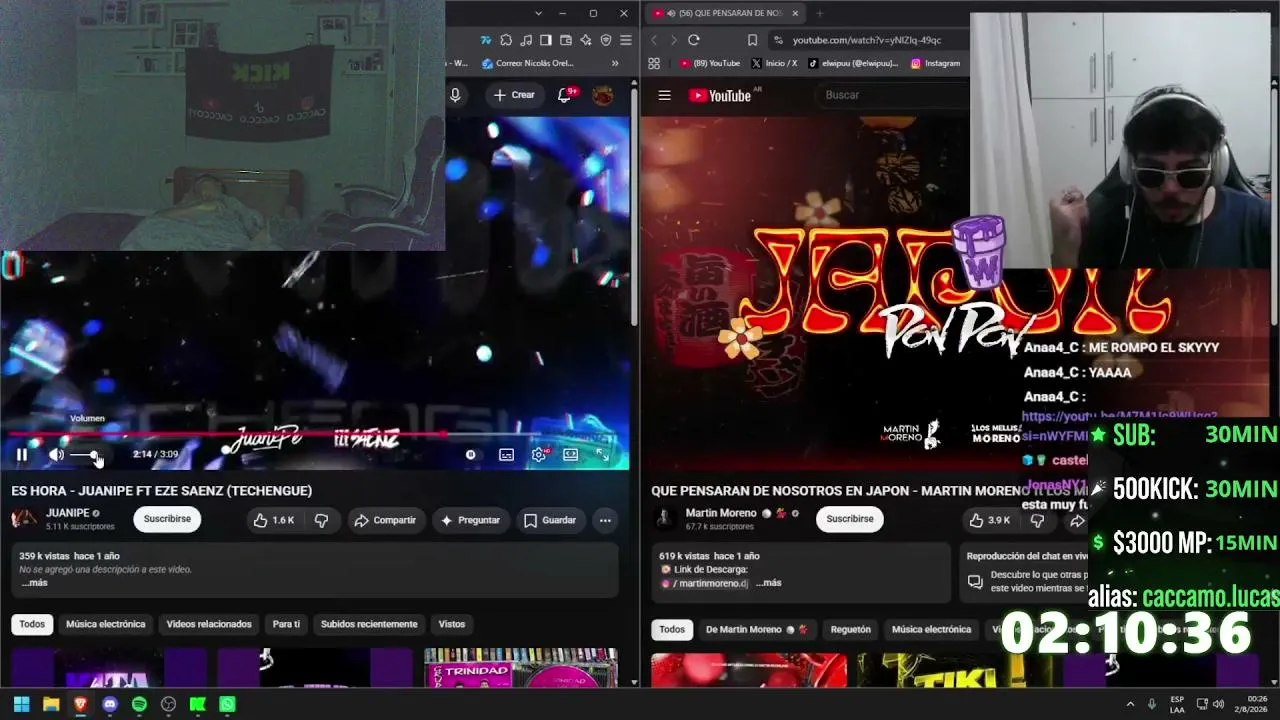
Task: Open more actions menu under ES HORA video
Action: (x=605, y=520)
